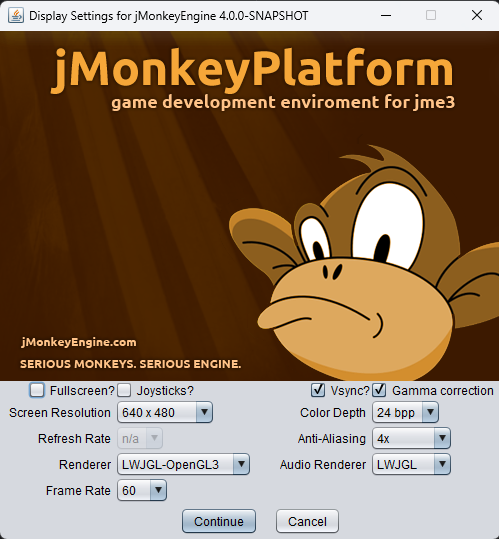Uncheck the Vsync checkbox
Screen dimensions: 499x539
click(x=318, y=390)
